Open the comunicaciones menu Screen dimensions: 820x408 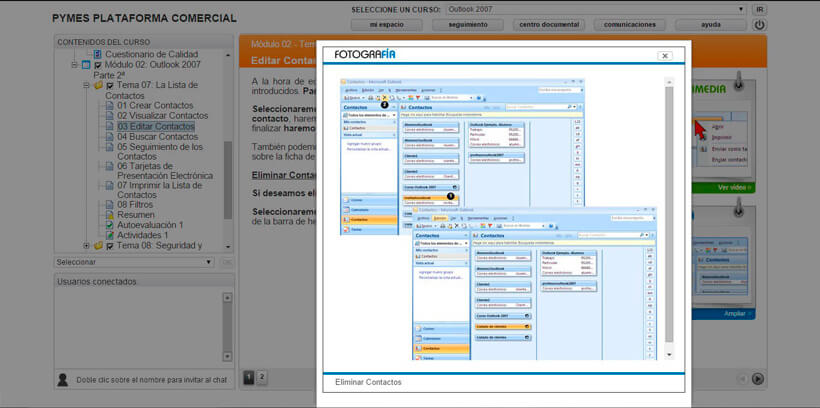630,25
